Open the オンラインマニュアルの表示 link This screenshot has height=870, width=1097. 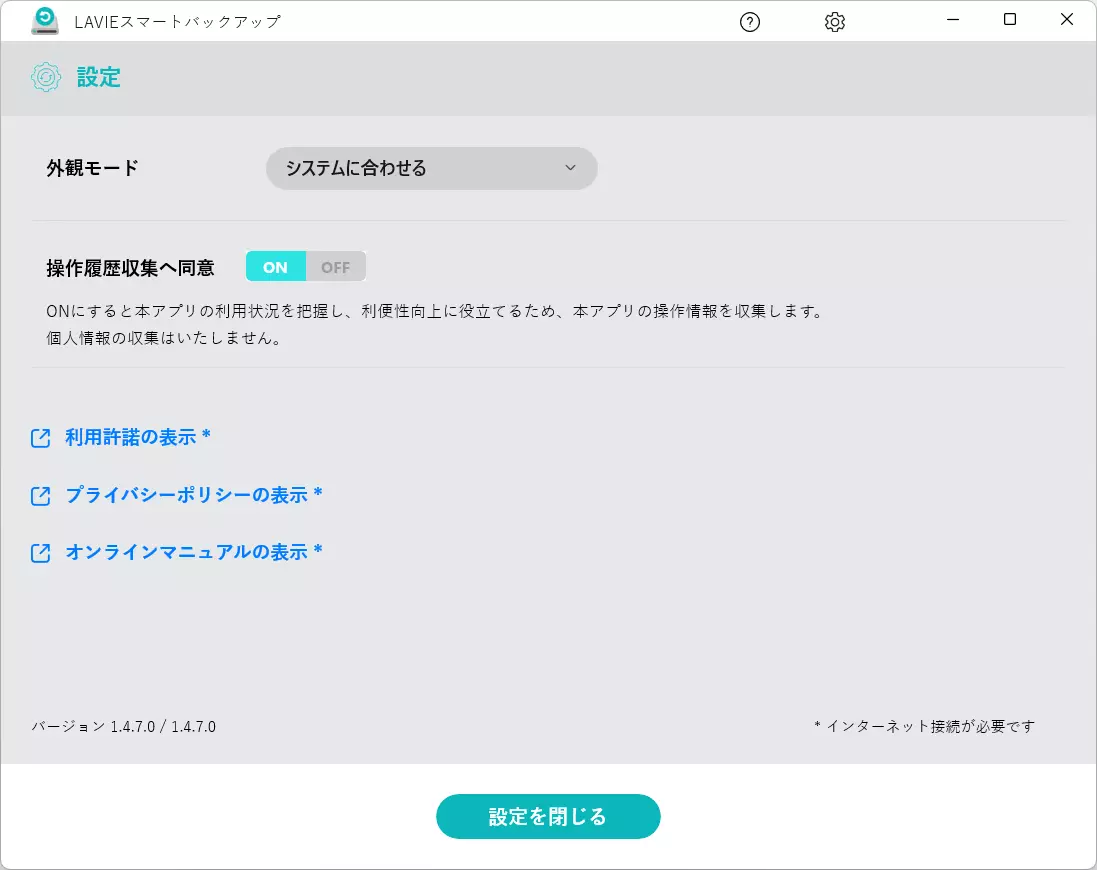click(194, 552)
